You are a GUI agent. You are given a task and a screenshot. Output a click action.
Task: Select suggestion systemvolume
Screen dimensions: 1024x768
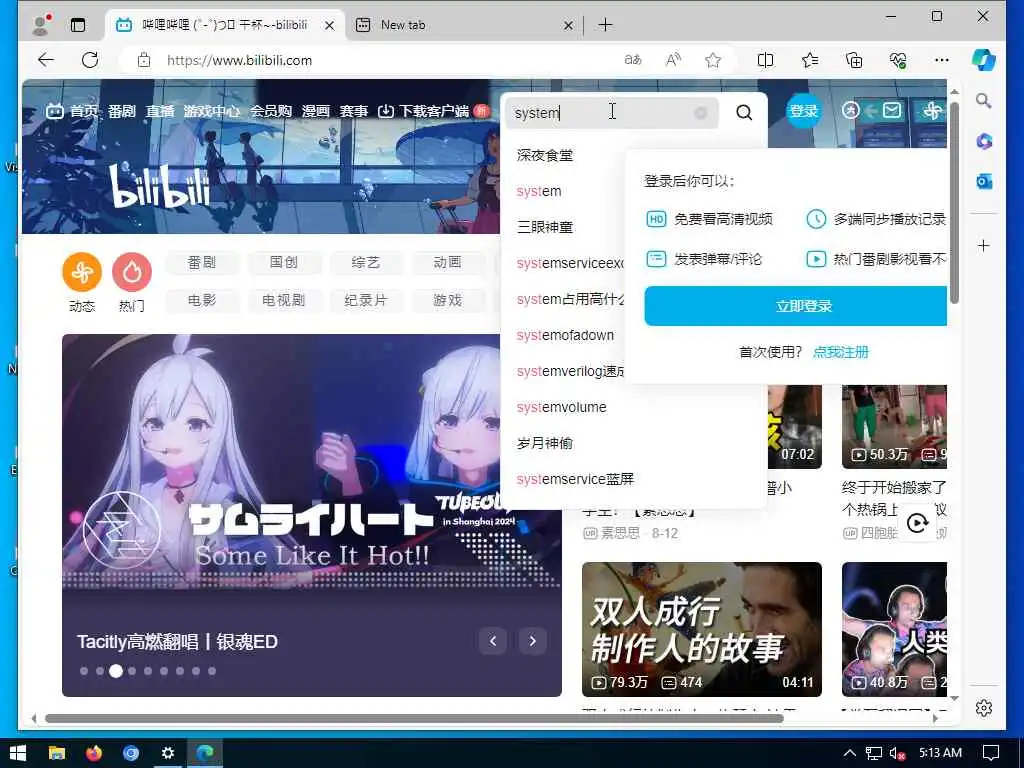561,407
